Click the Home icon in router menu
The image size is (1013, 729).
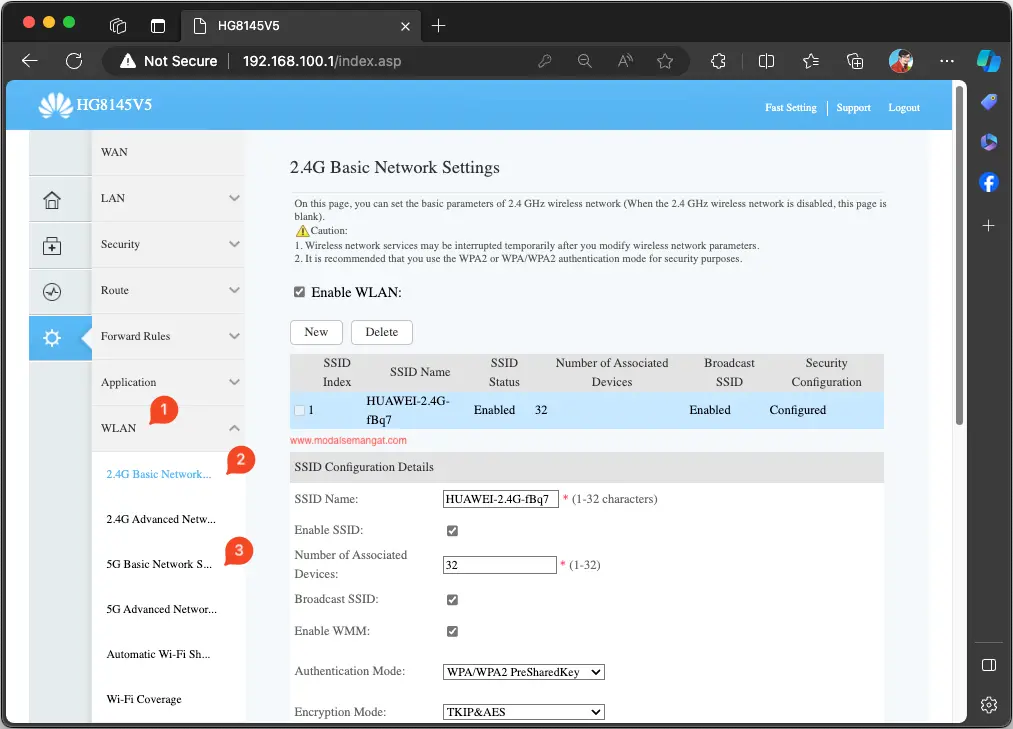[52, 200]
